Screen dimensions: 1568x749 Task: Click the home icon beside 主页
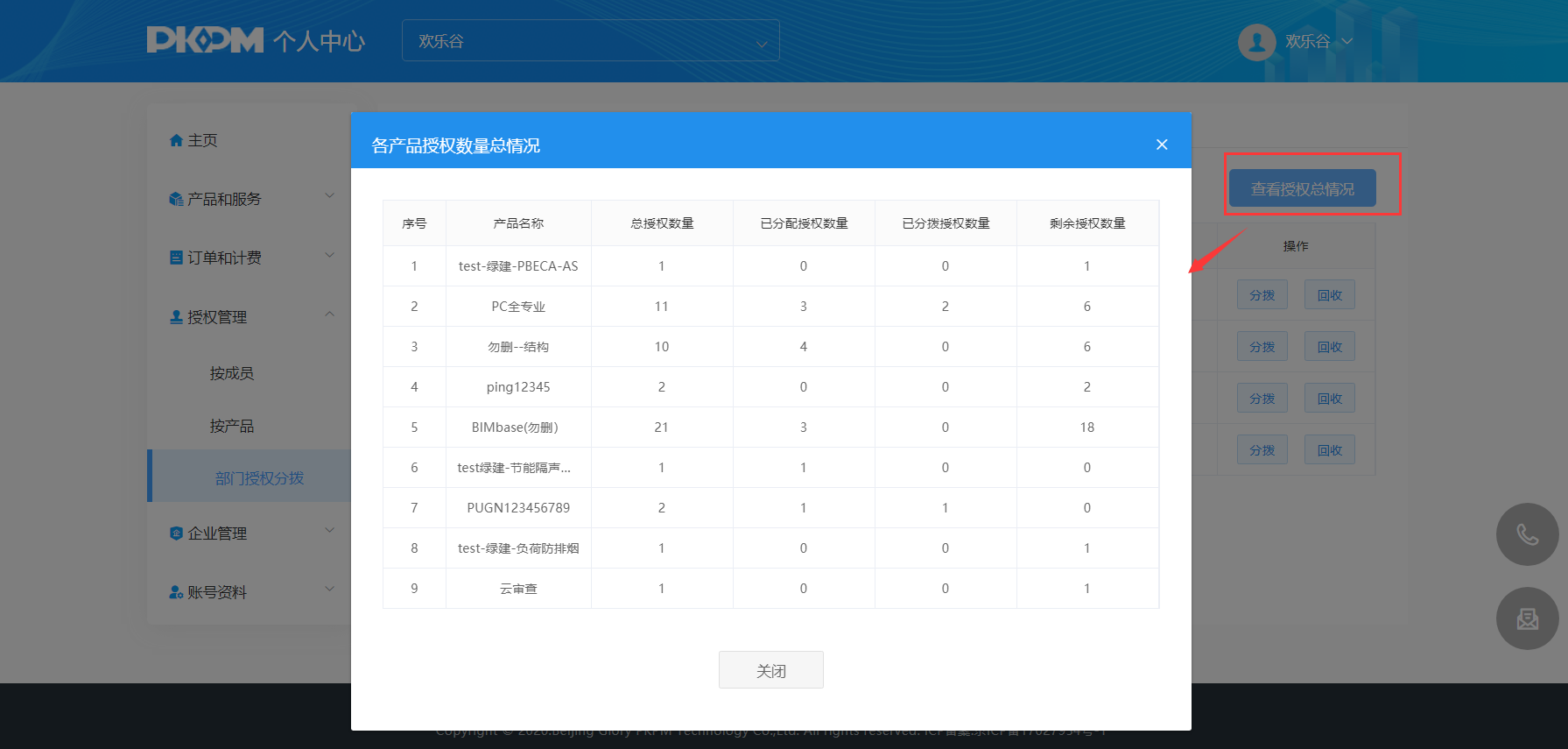point(176,140)
